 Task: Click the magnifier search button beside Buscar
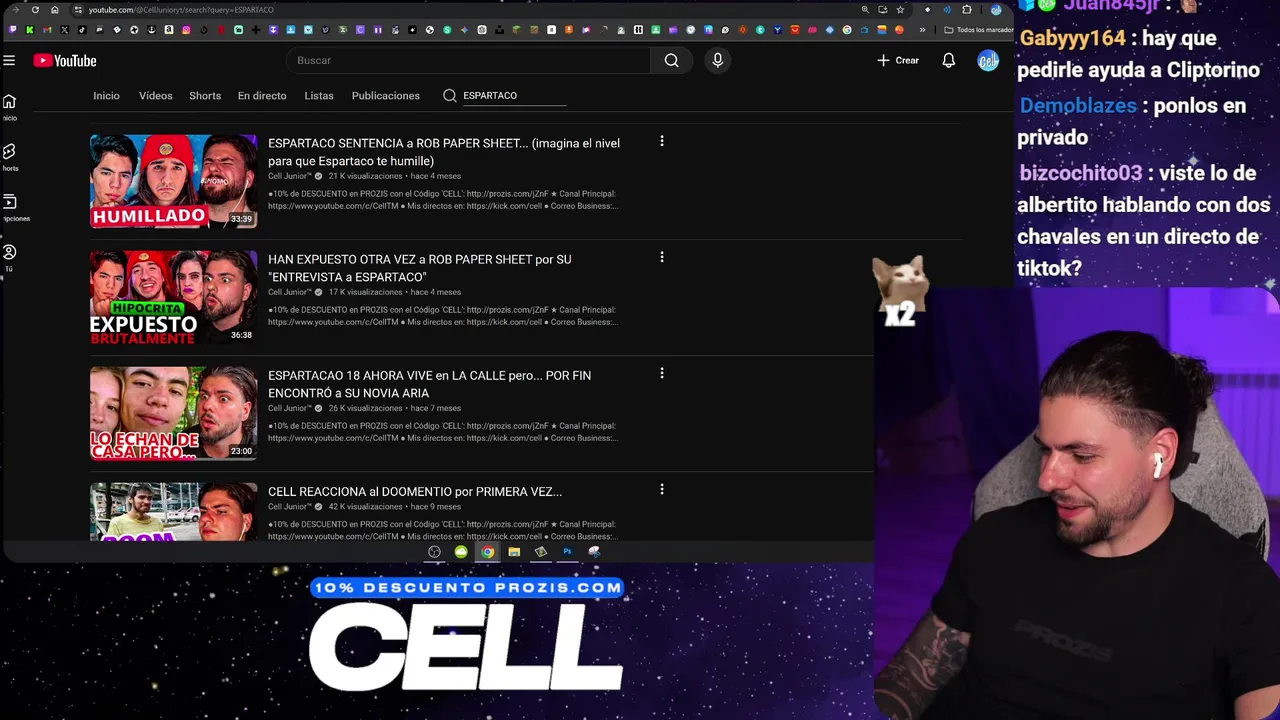[671, 60]
